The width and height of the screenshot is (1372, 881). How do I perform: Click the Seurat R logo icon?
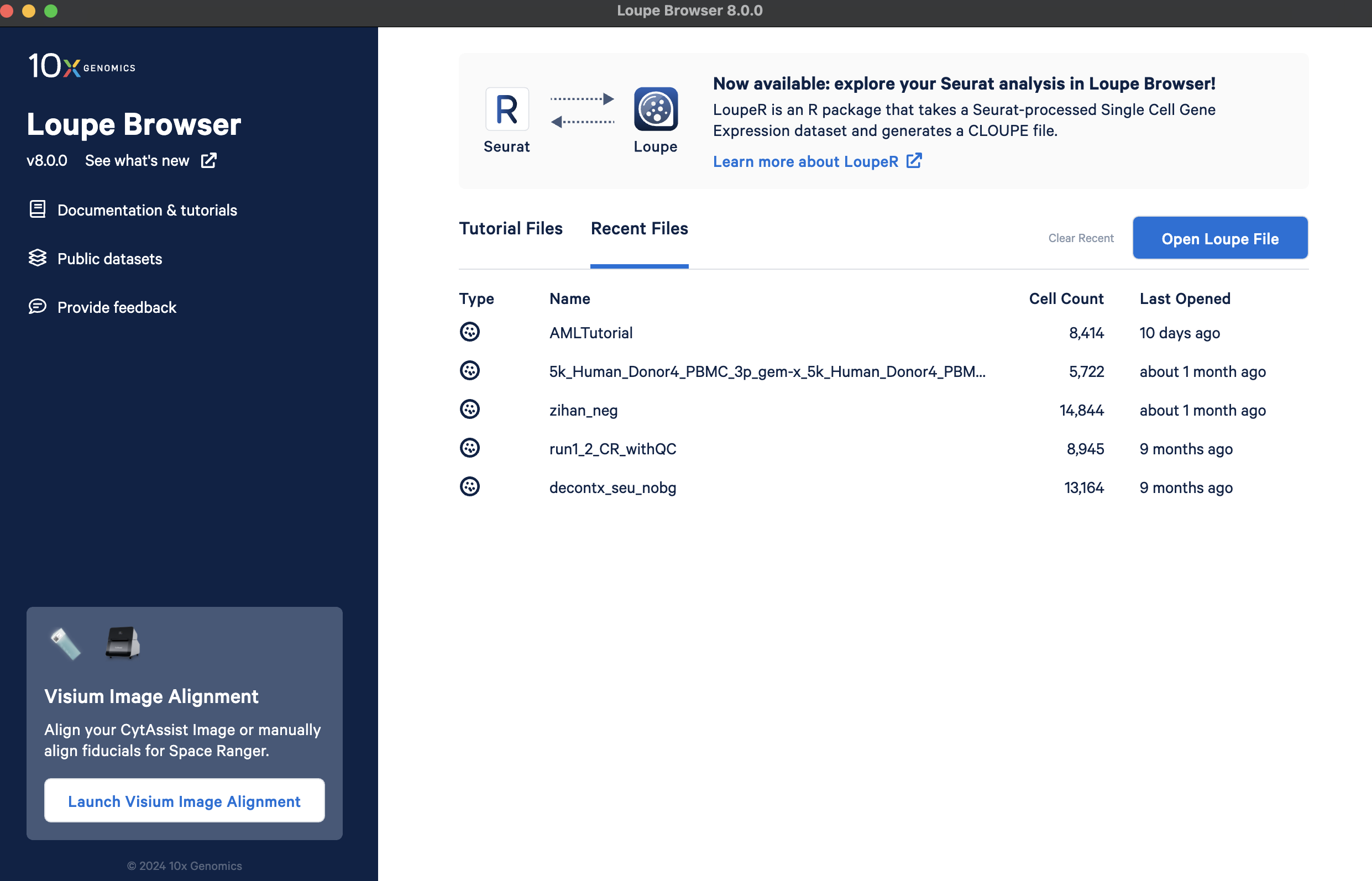pyautogui.click(x=507, y=109)
